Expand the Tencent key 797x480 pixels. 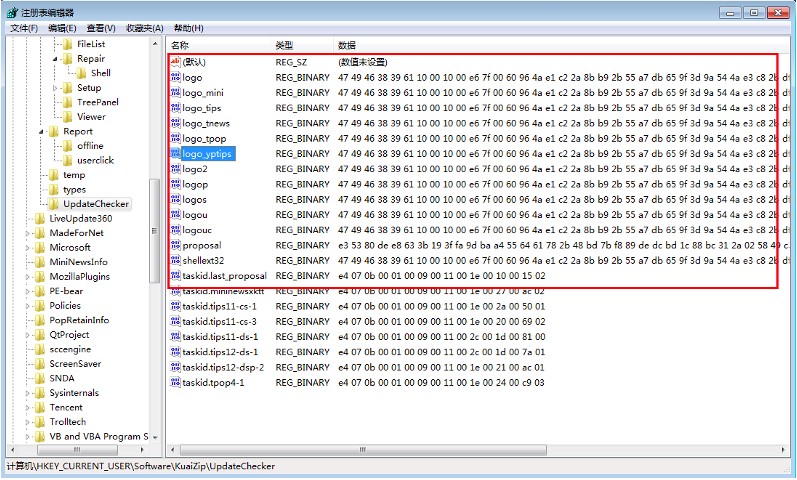click(x=27, y=408)
